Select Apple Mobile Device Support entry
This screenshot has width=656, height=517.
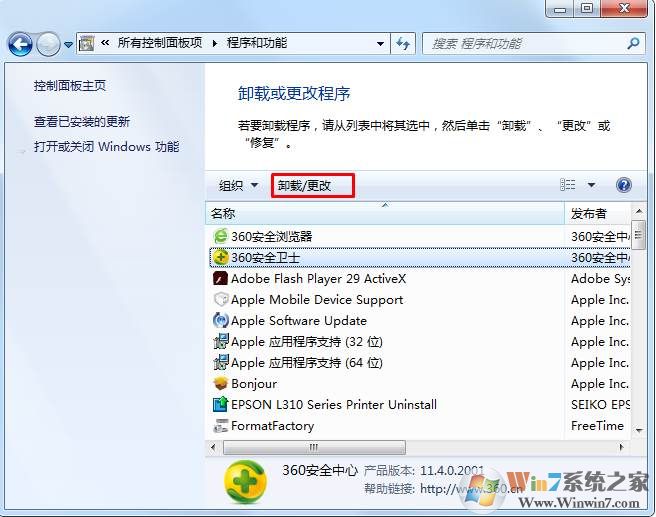click(x=317, y=300)
